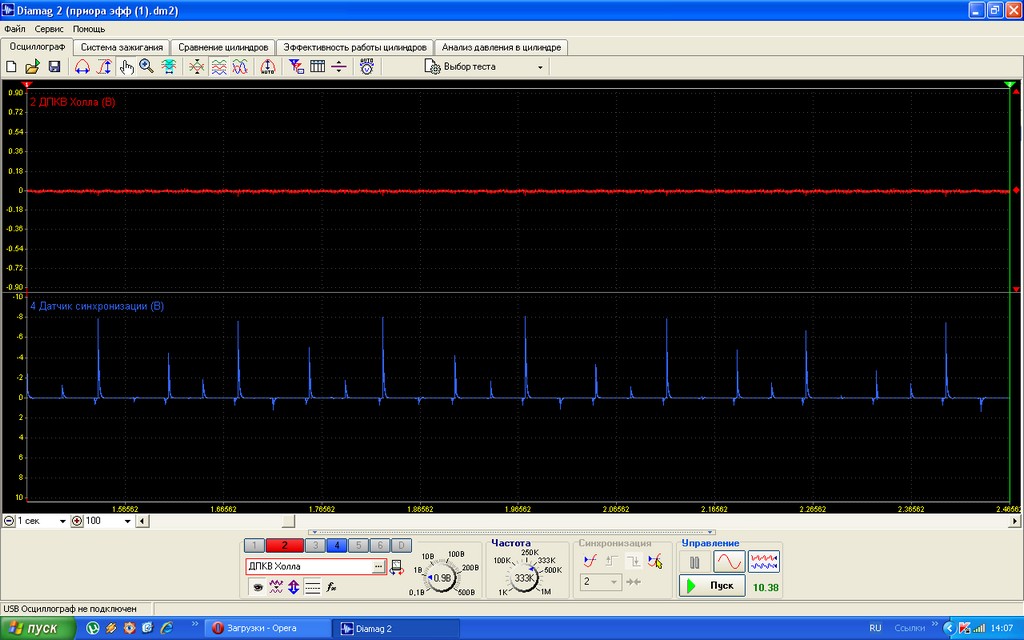This screenshot has width=1024, height=640.
Task: Toggle blue channel 4 button
Action: [336, 545]
